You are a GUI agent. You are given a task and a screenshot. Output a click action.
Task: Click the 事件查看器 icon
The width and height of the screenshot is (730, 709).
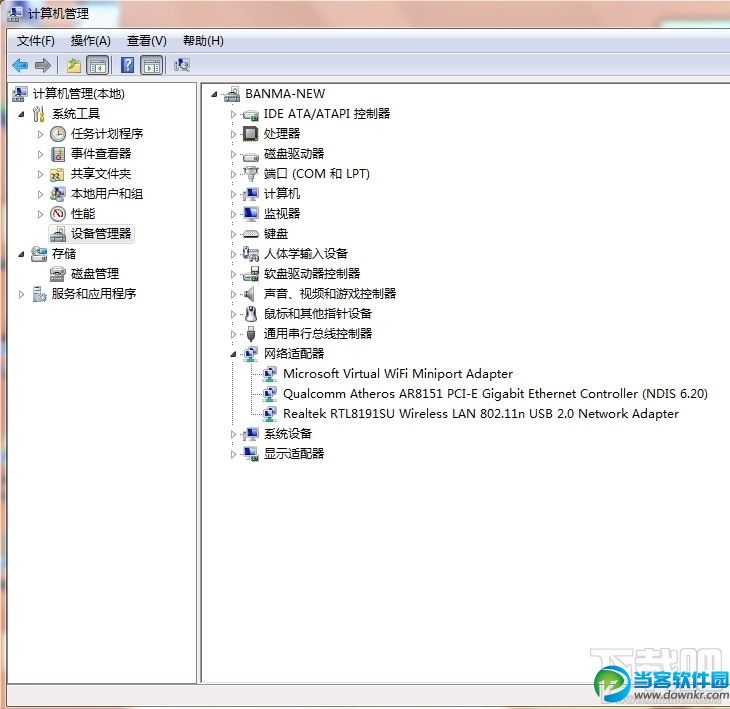pyautogui.click(x=58, y=154)
